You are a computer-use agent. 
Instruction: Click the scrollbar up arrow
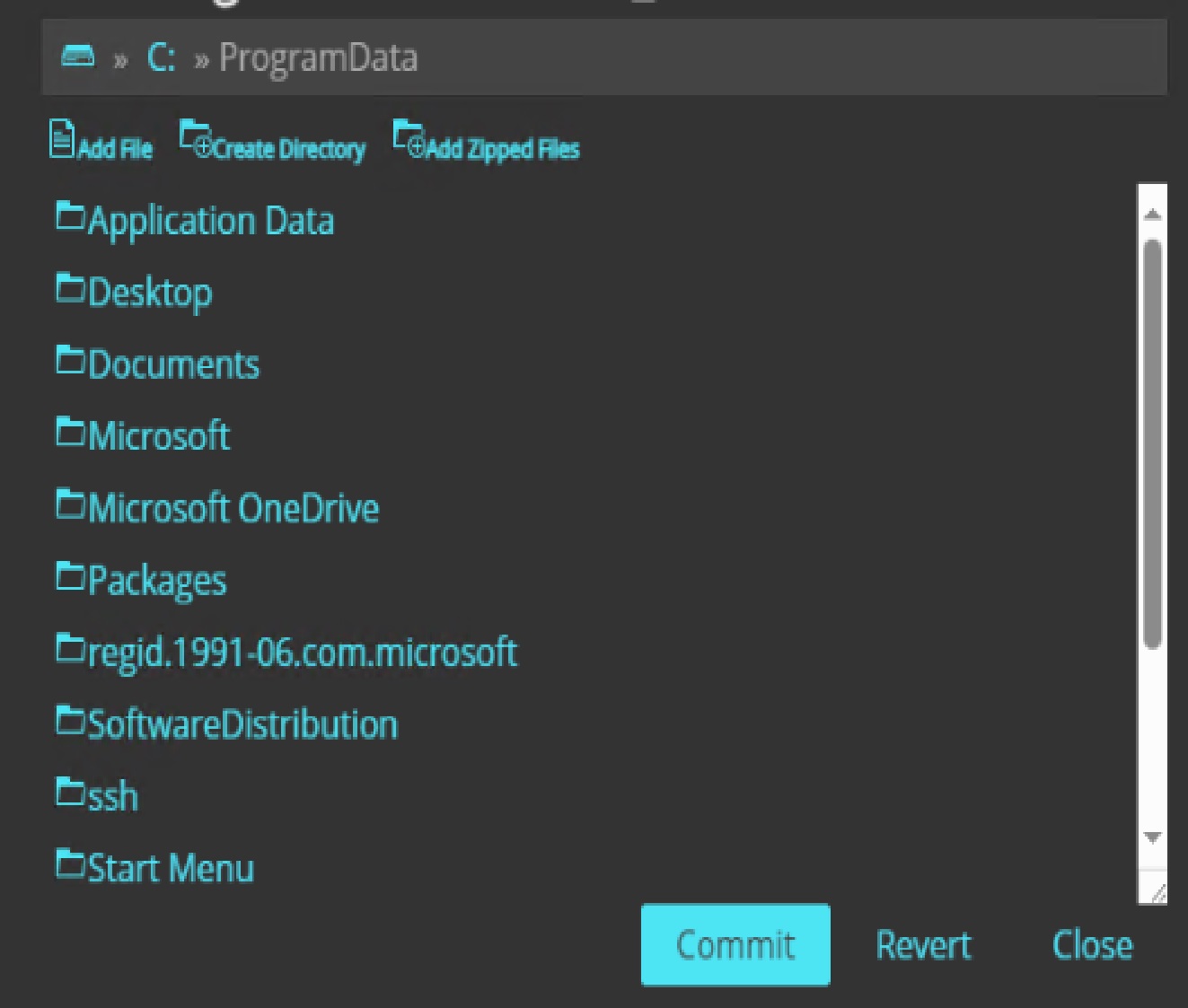point(1153,213)
